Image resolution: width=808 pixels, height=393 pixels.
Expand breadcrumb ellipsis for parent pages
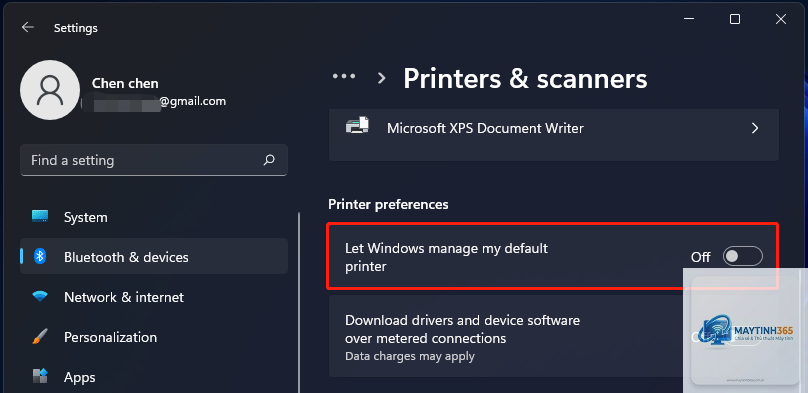(344, 76)
